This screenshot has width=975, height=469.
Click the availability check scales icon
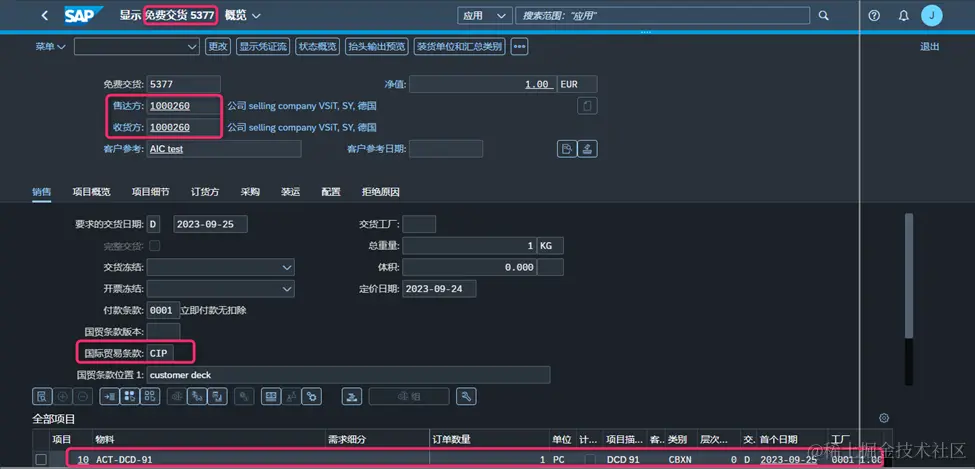click(x=177, y=396)
